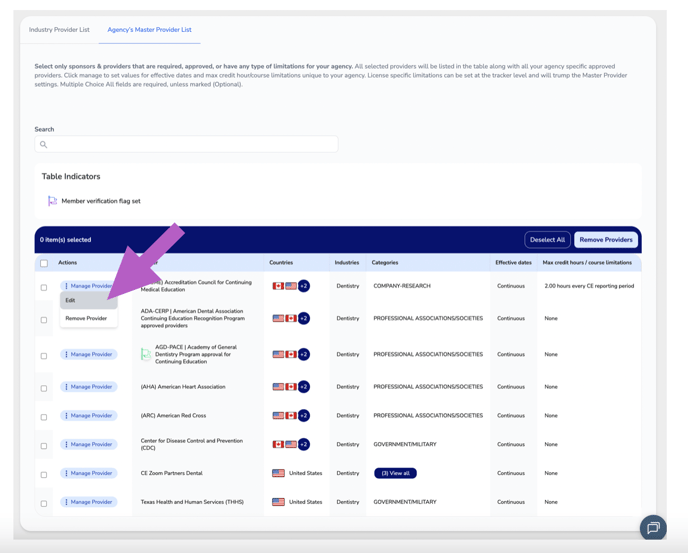Image resolution: width=688 pixels, height=553 pixels.
Task: Click '2.00 hours every CE reporting period'
Action: pos(589,286)
